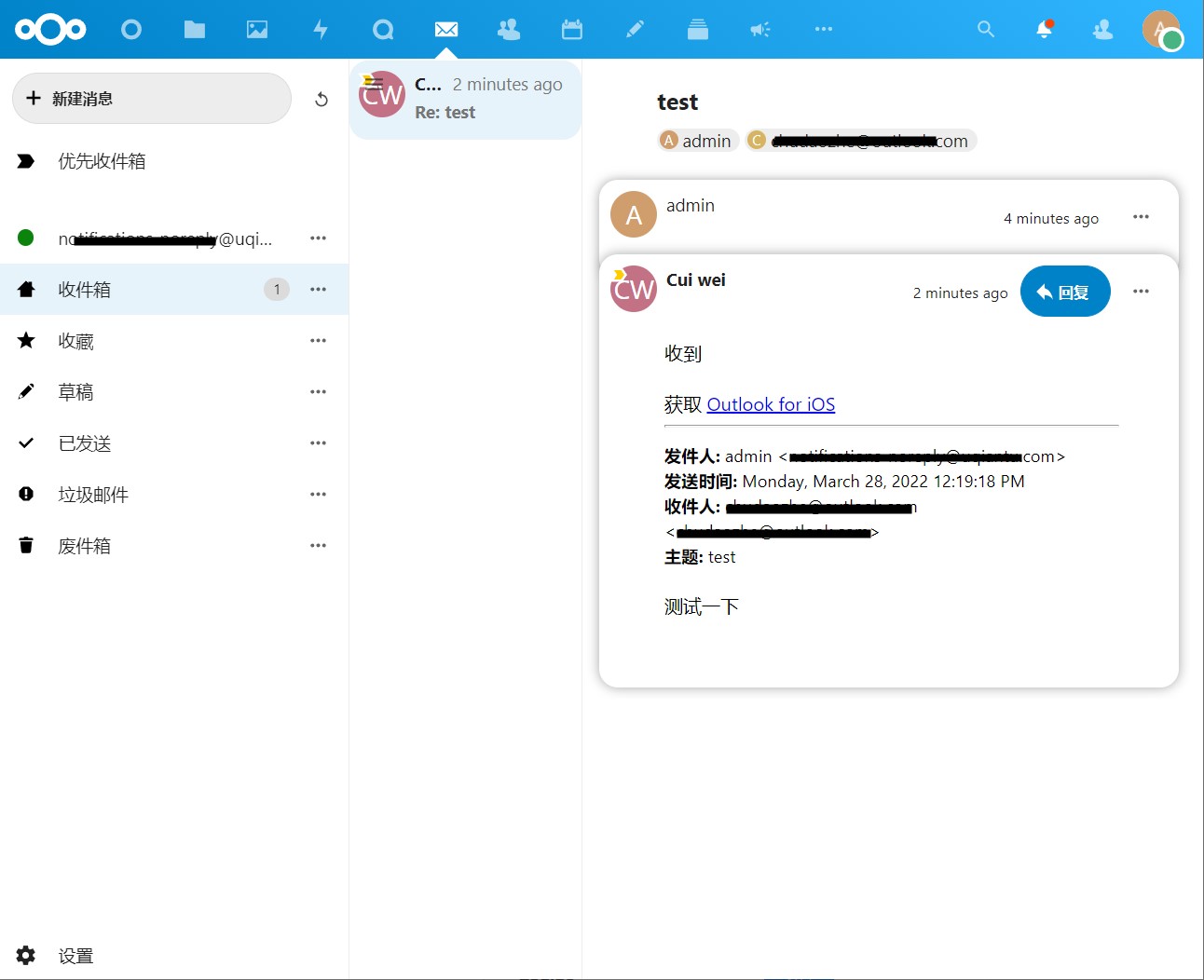Open 收件箱 actions ellipsis menu
The height and width of the screenshot is (980, 1204).
319,290
